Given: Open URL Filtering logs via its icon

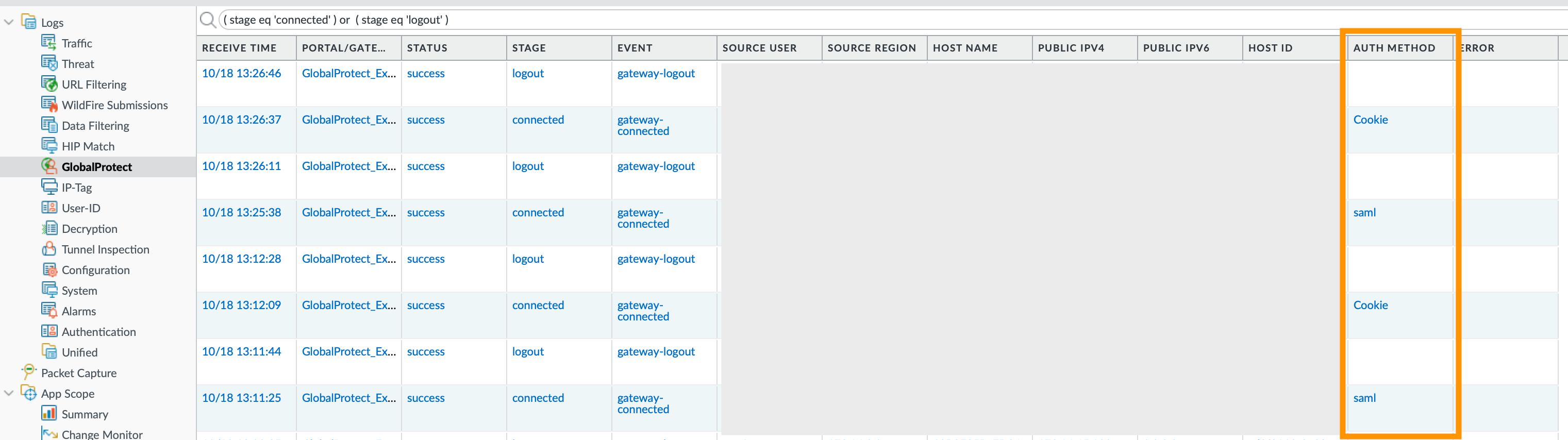Looking at the screenshot, I should point(48,84).
